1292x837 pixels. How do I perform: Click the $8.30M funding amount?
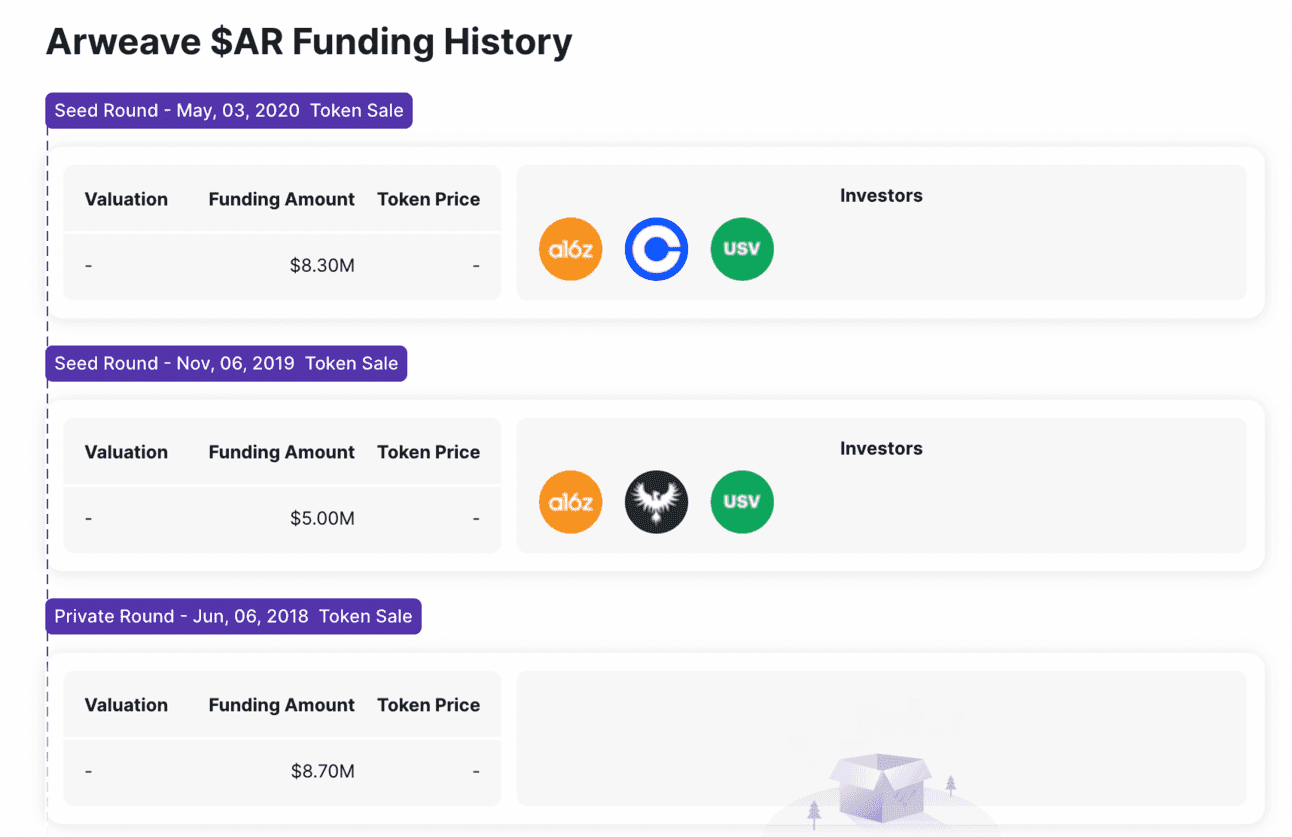coord(322,266)
